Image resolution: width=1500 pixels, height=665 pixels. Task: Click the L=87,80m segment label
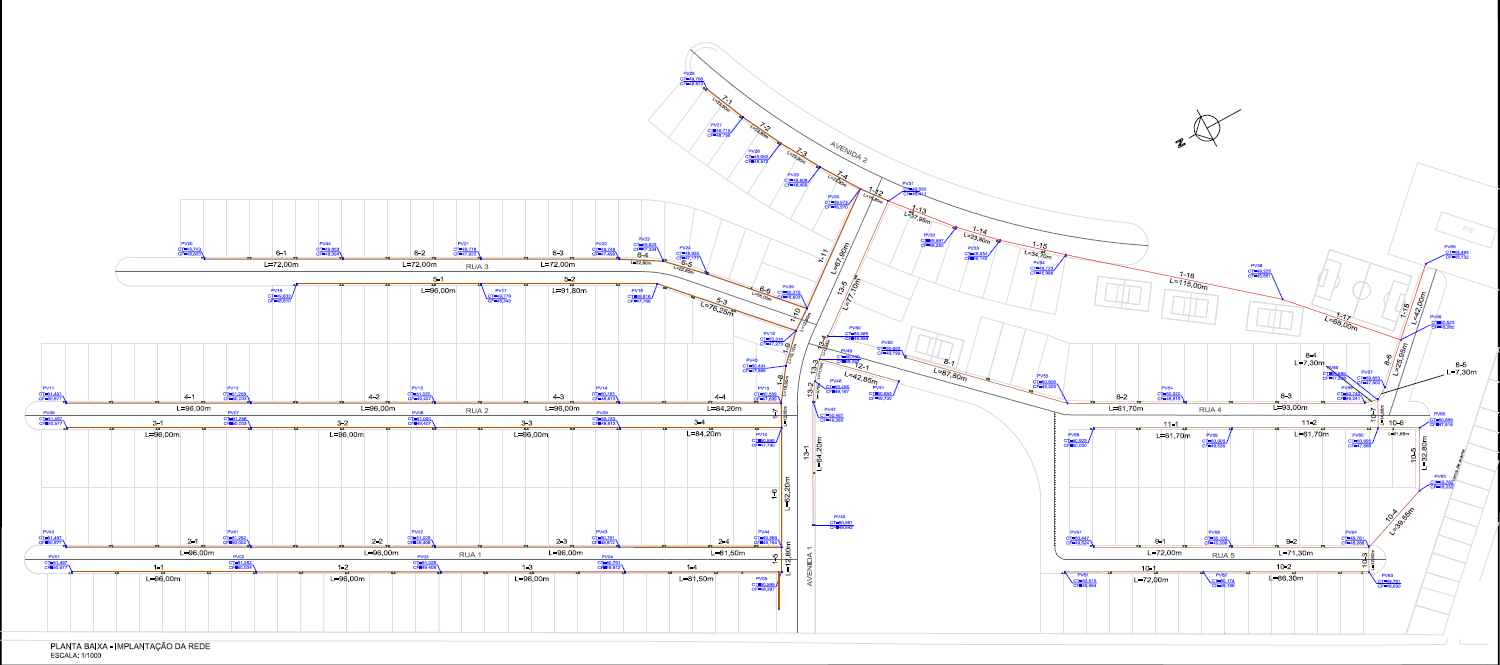950,375
